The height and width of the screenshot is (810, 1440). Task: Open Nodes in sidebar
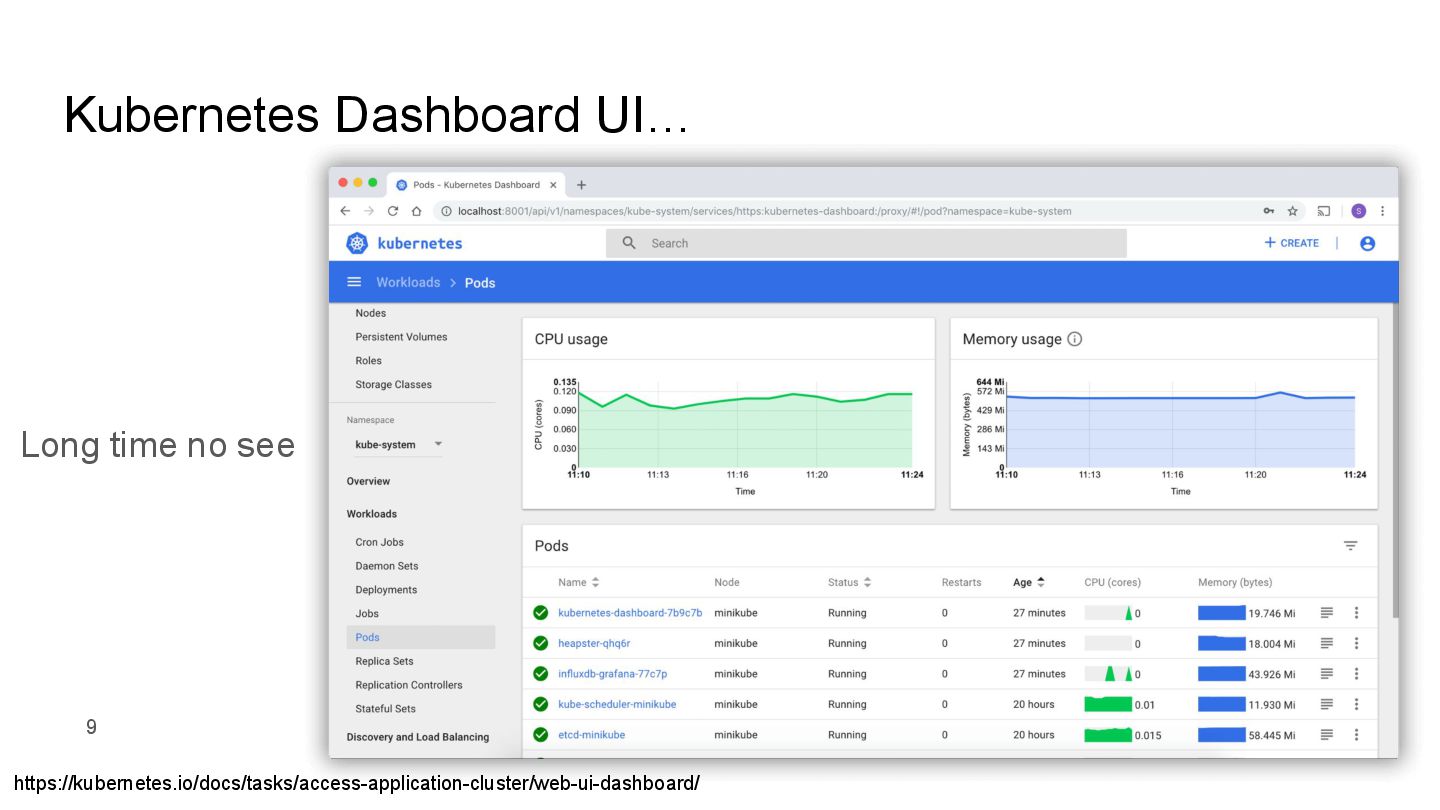[x=370, y=313]
